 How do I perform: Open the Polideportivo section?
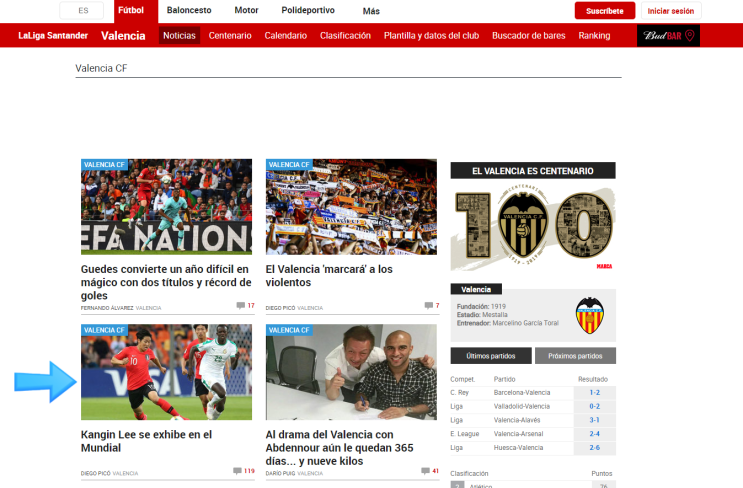[x=308, y=10]
